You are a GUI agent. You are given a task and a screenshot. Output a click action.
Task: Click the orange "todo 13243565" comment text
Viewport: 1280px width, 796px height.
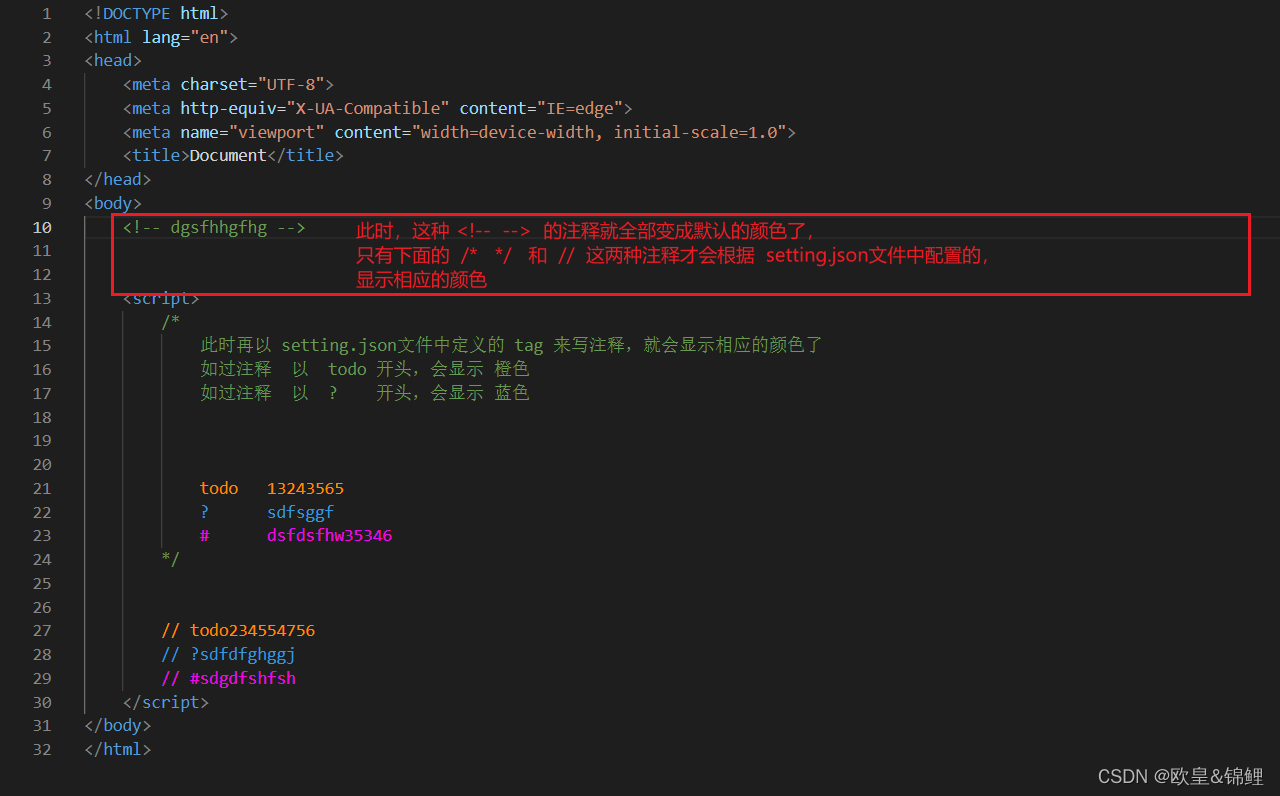click(272, 489)
